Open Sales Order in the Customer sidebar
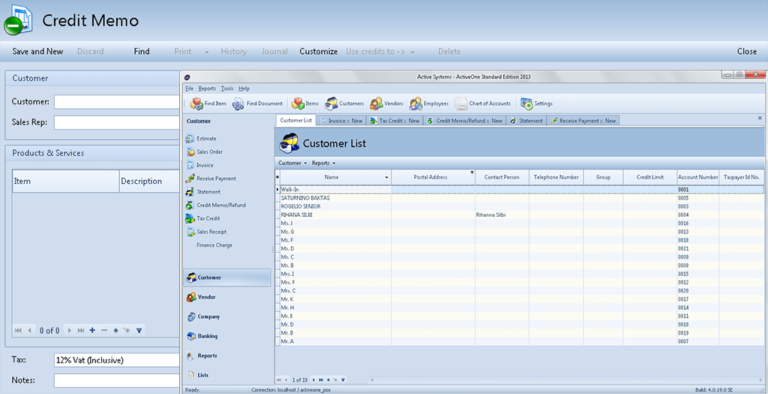This screenshot has height=394, width=768. [204, 152]
